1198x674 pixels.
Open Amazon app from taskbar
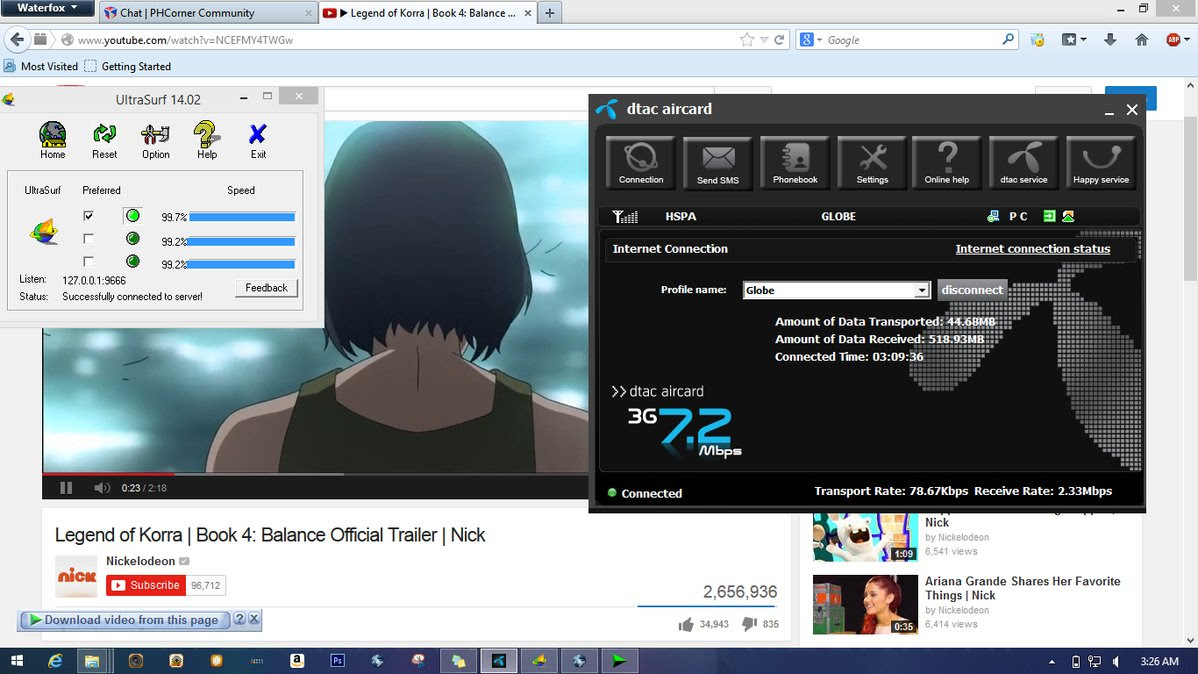coord(296,661)
